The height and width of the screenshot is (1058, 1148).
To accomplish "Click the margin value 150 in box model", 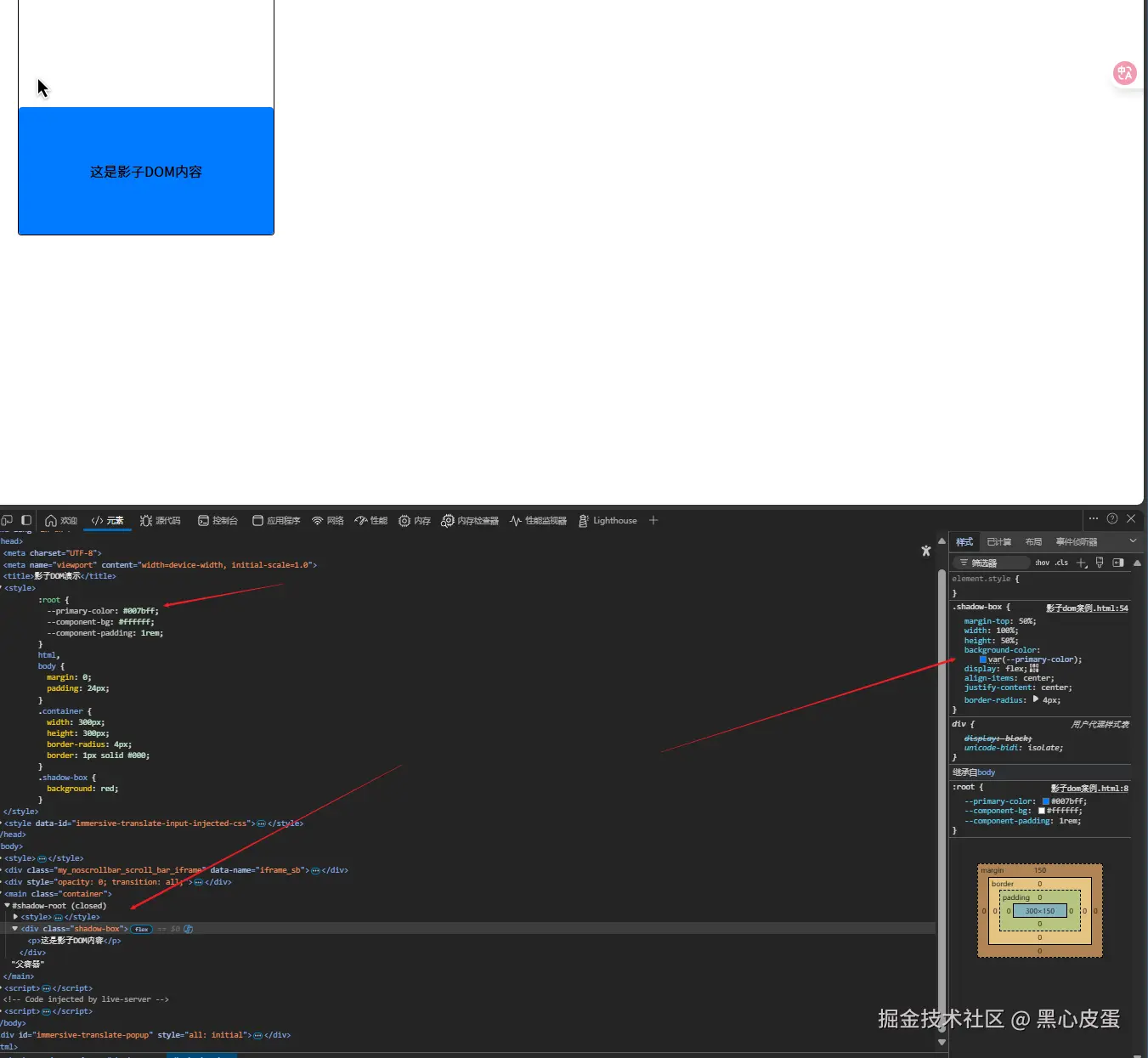I will (1040, 870).
